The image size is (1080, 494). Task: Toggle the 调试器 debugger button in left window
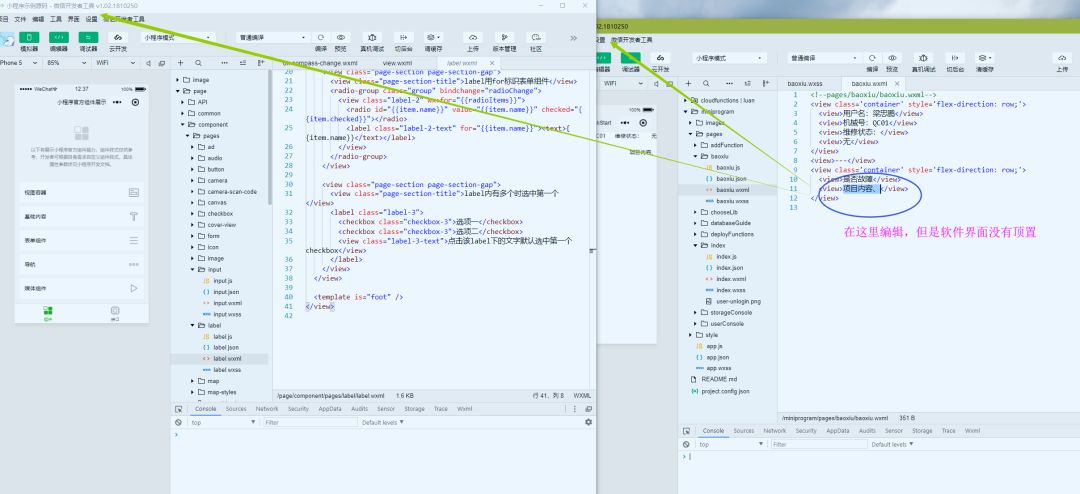point(88,37)
